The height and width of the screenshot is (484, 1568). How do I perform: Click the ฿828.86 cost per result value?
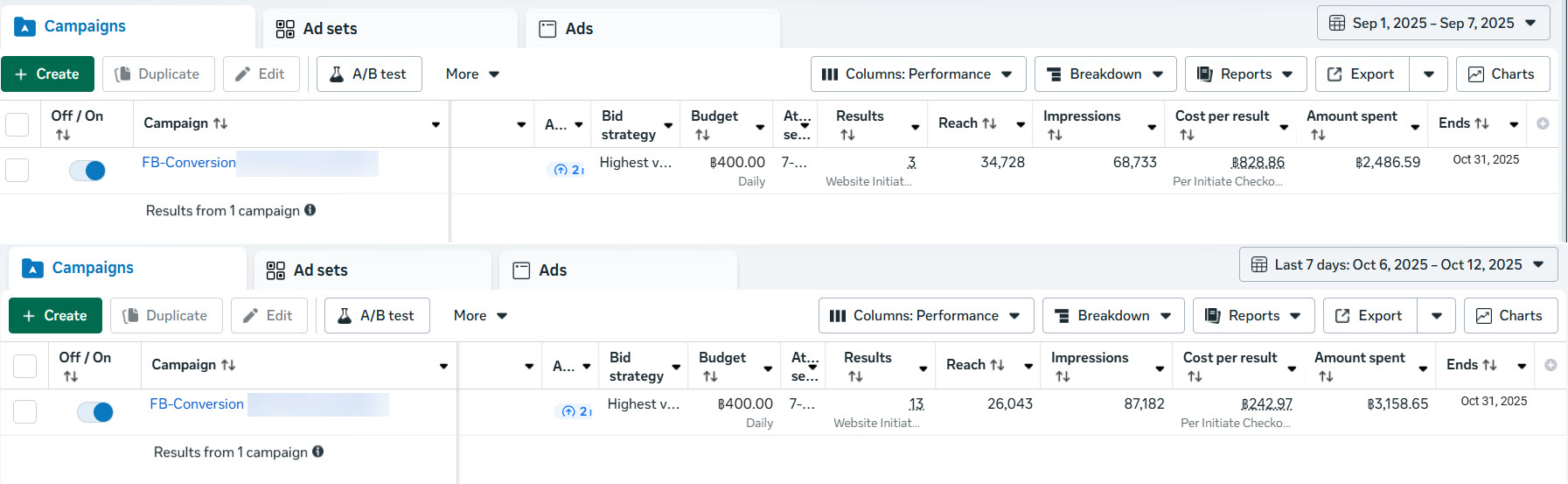[1258, 163]
